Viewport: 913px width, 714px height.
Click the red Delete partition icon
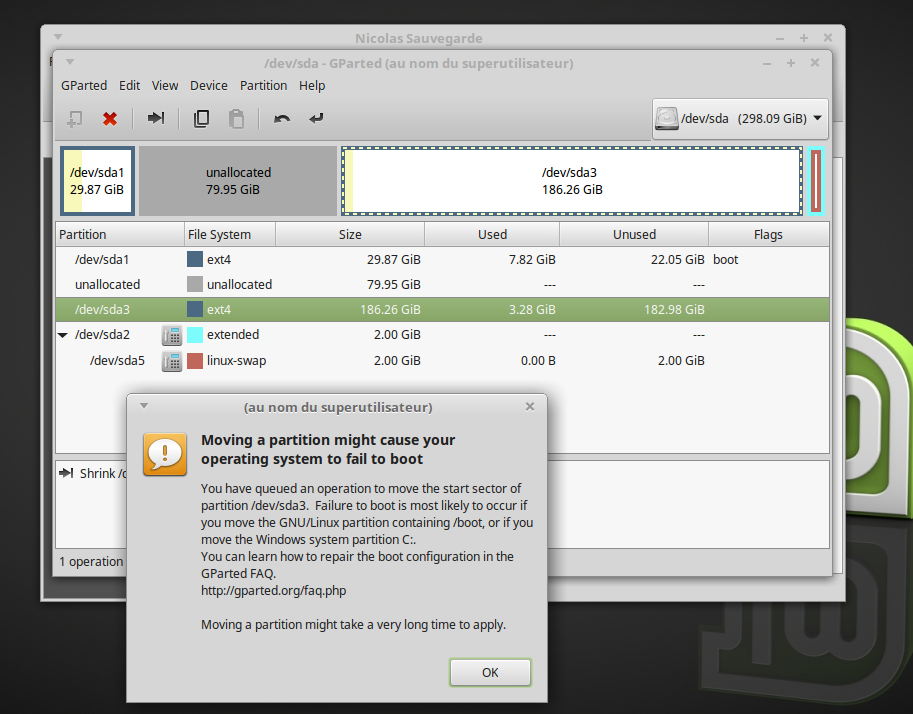[109, 119]
